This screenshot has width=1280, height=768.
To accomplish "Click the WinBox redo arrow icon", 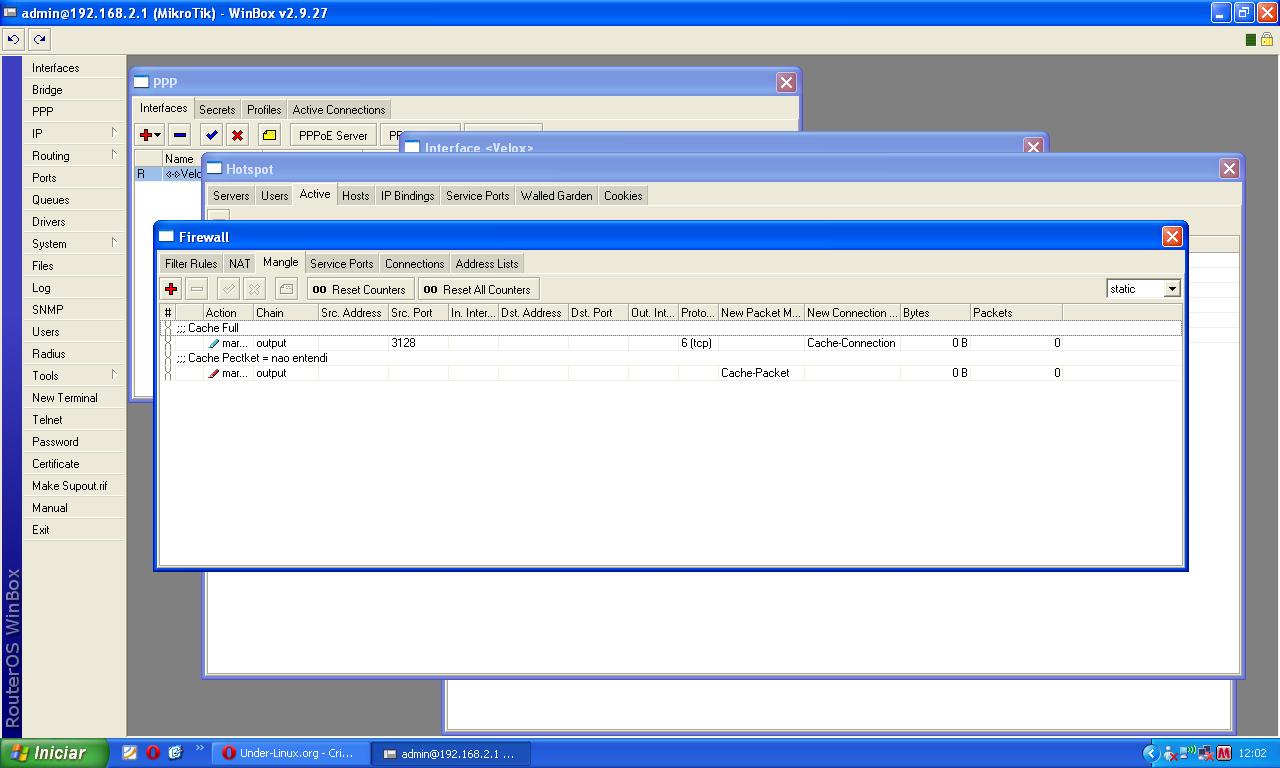I will click(39, 39).
